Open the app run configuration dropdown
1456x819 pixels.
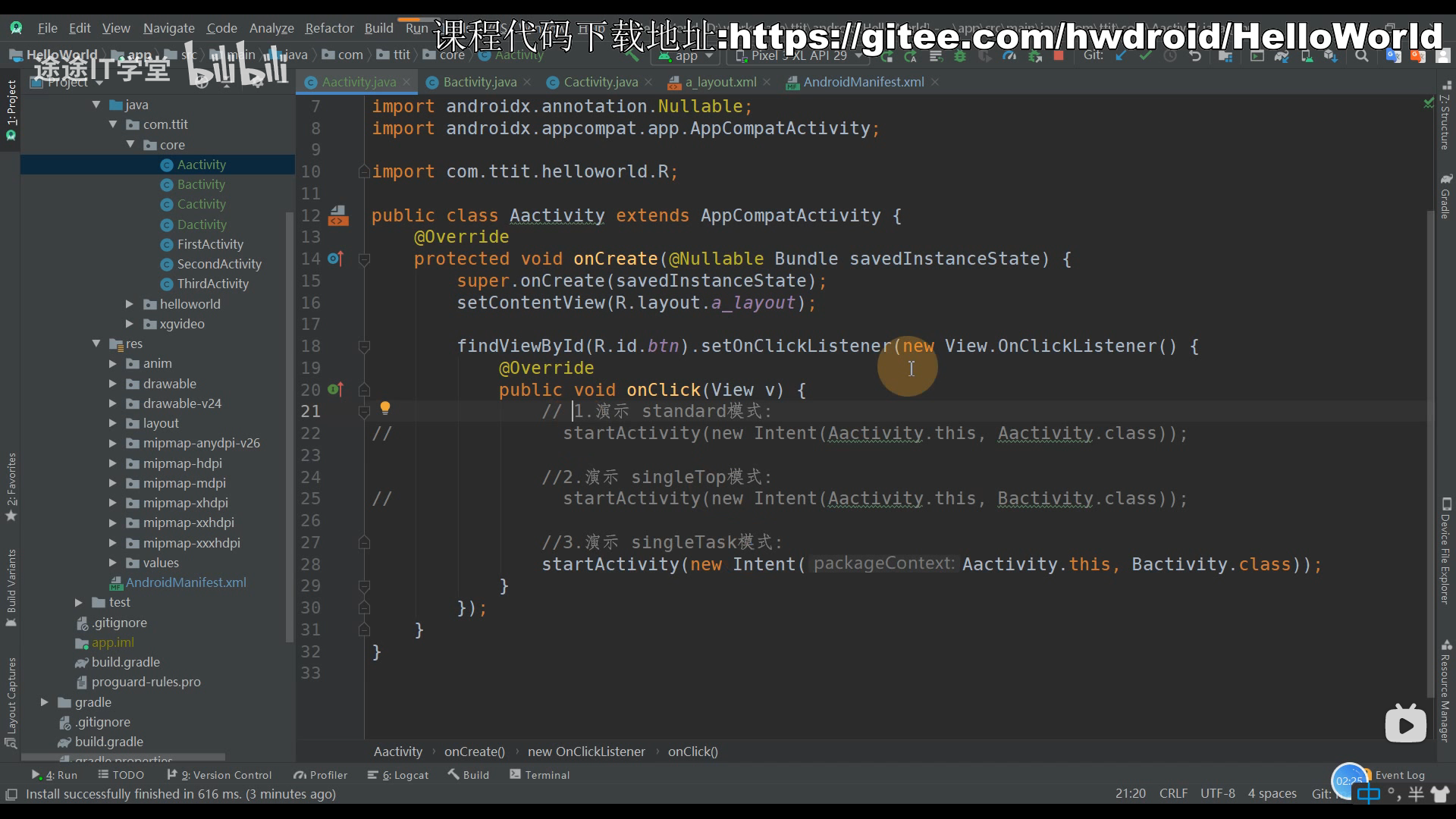(x=686, y=55)
